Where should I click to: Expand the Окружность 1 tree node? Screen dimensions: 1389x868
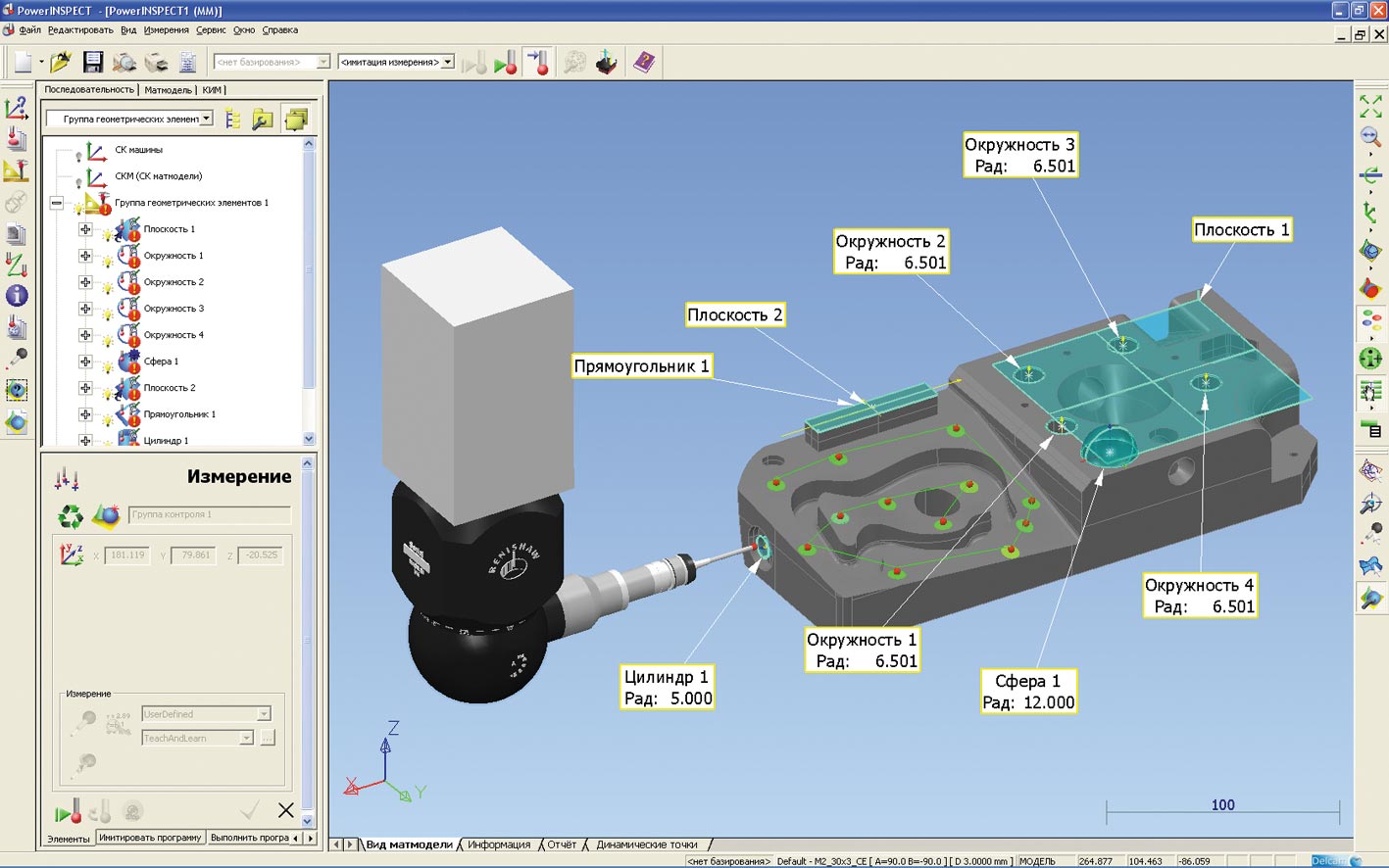tap(85, 256)
